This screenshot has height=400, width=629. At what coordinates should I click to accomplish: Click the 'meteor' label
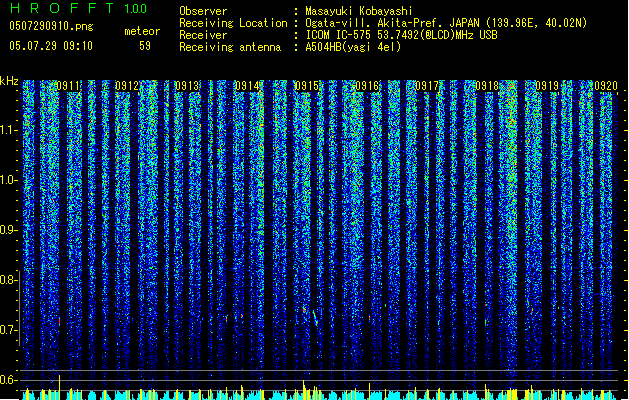(142, 31)
